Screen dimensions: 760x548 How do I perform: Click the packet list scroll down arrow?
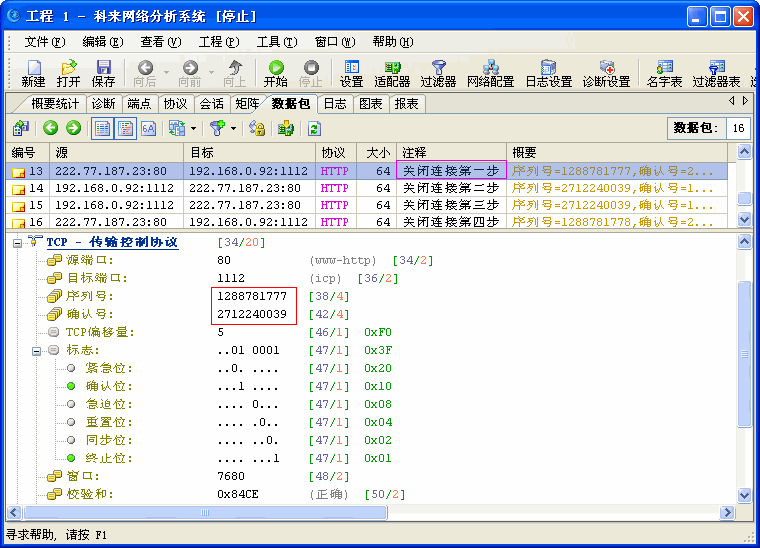pyautogui.click(x=744, y=219)
